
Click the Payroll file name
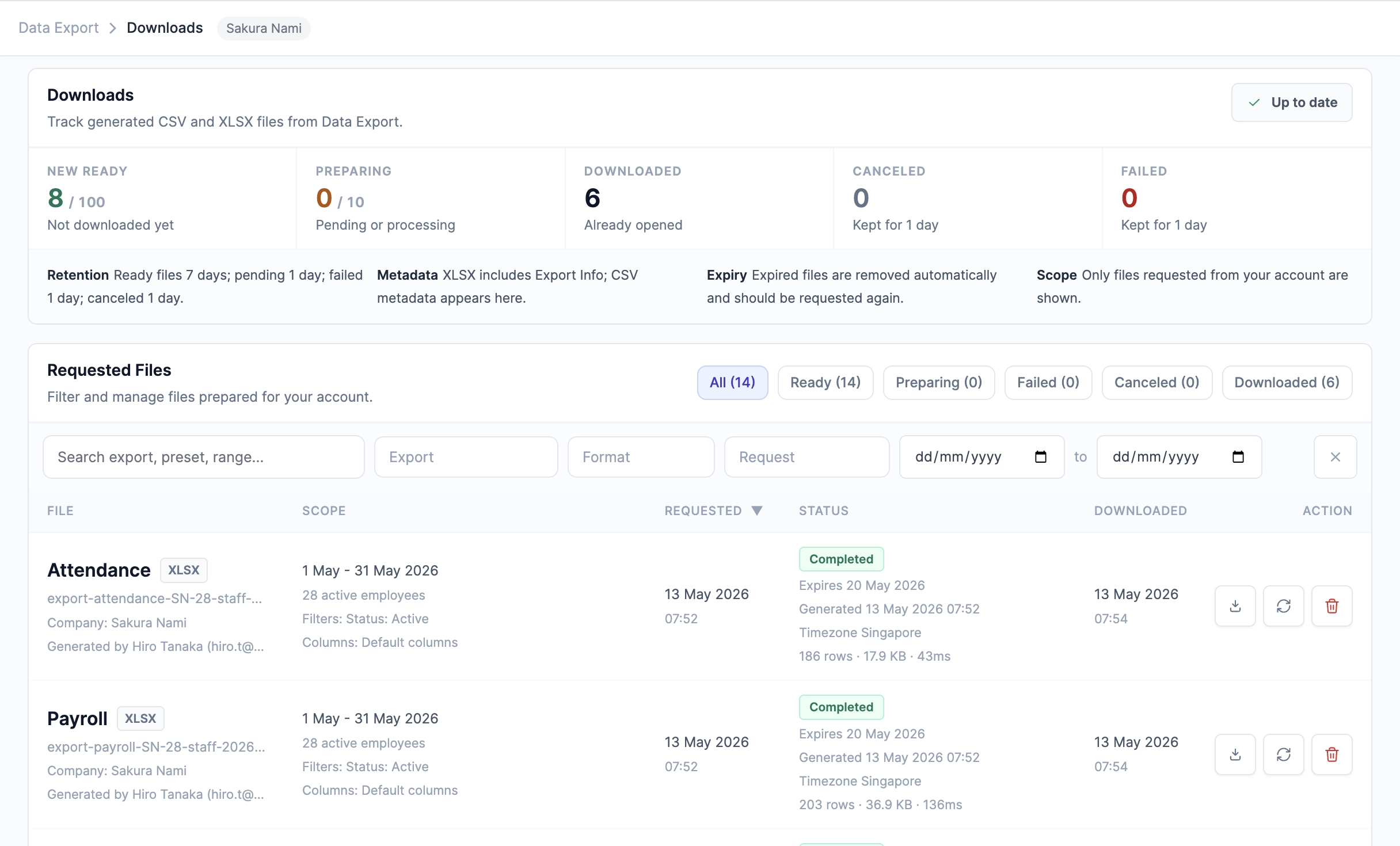coord(77,719)
